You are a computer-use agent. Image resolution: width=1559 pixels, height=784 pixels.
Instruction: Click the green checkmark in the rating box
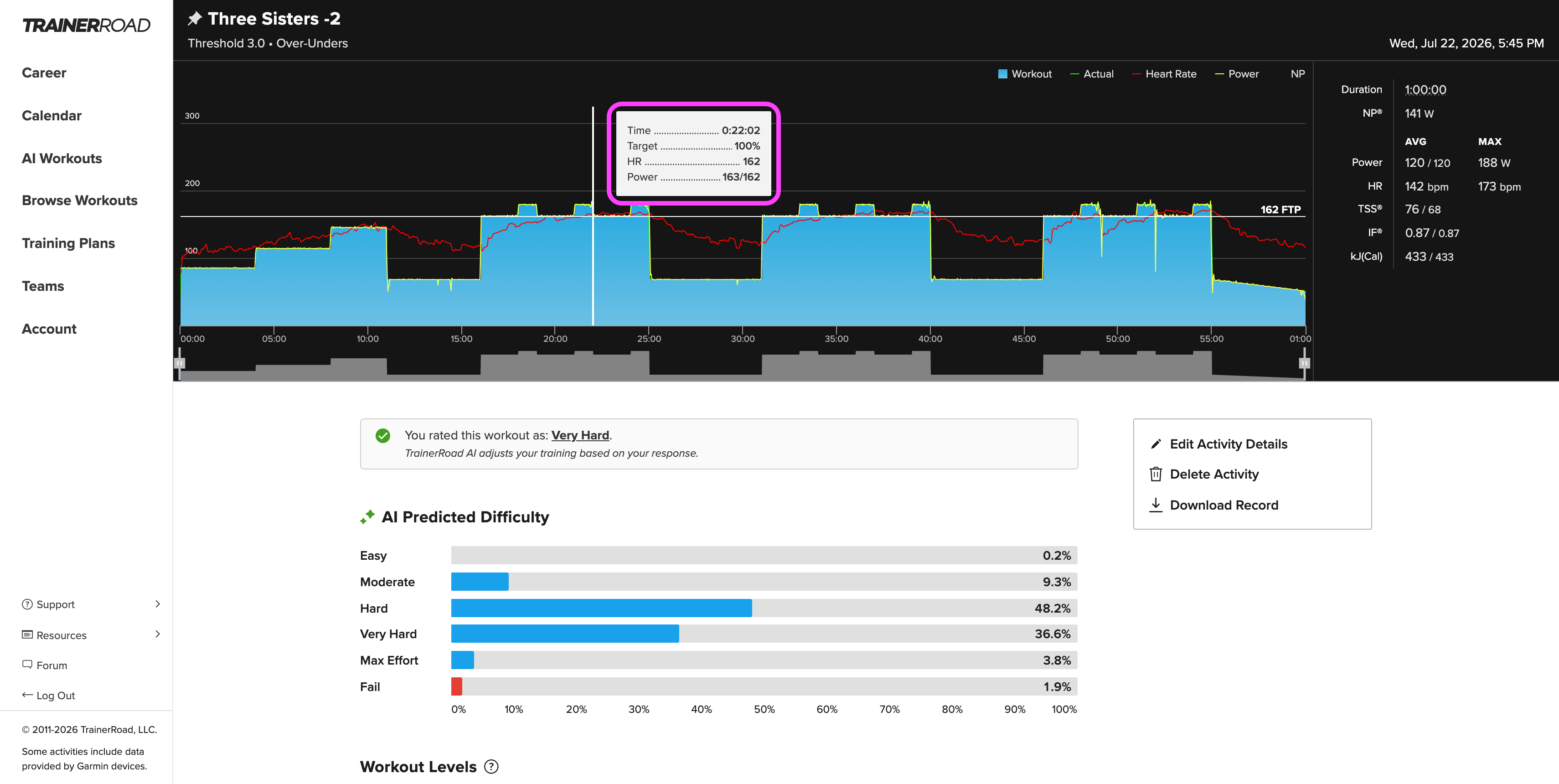[382, 436]
